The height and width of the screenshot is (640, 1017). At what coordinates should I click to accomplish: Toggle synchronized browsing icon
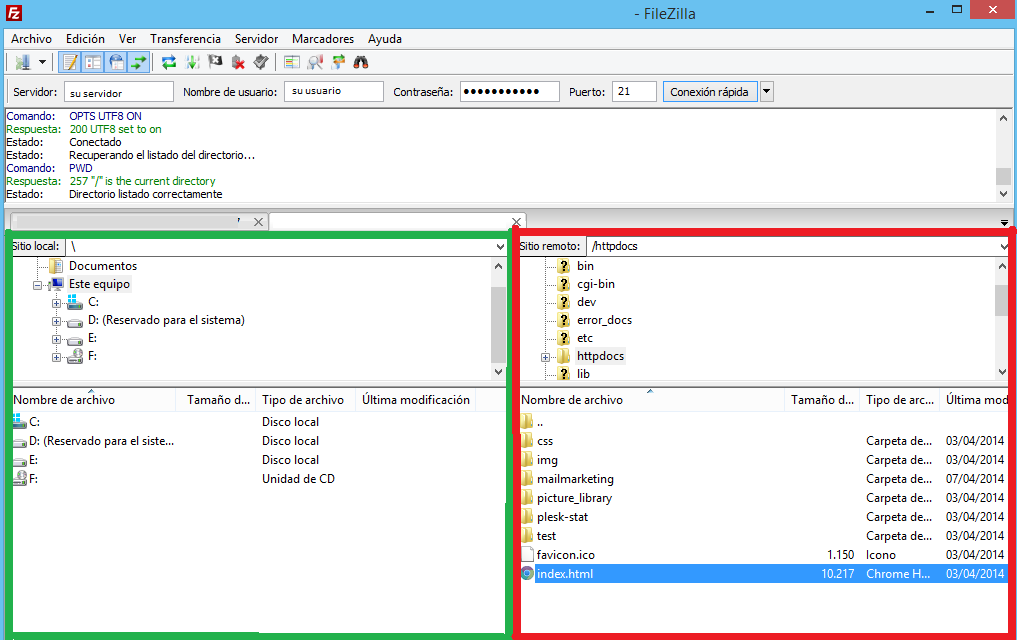tap(338, 62)
